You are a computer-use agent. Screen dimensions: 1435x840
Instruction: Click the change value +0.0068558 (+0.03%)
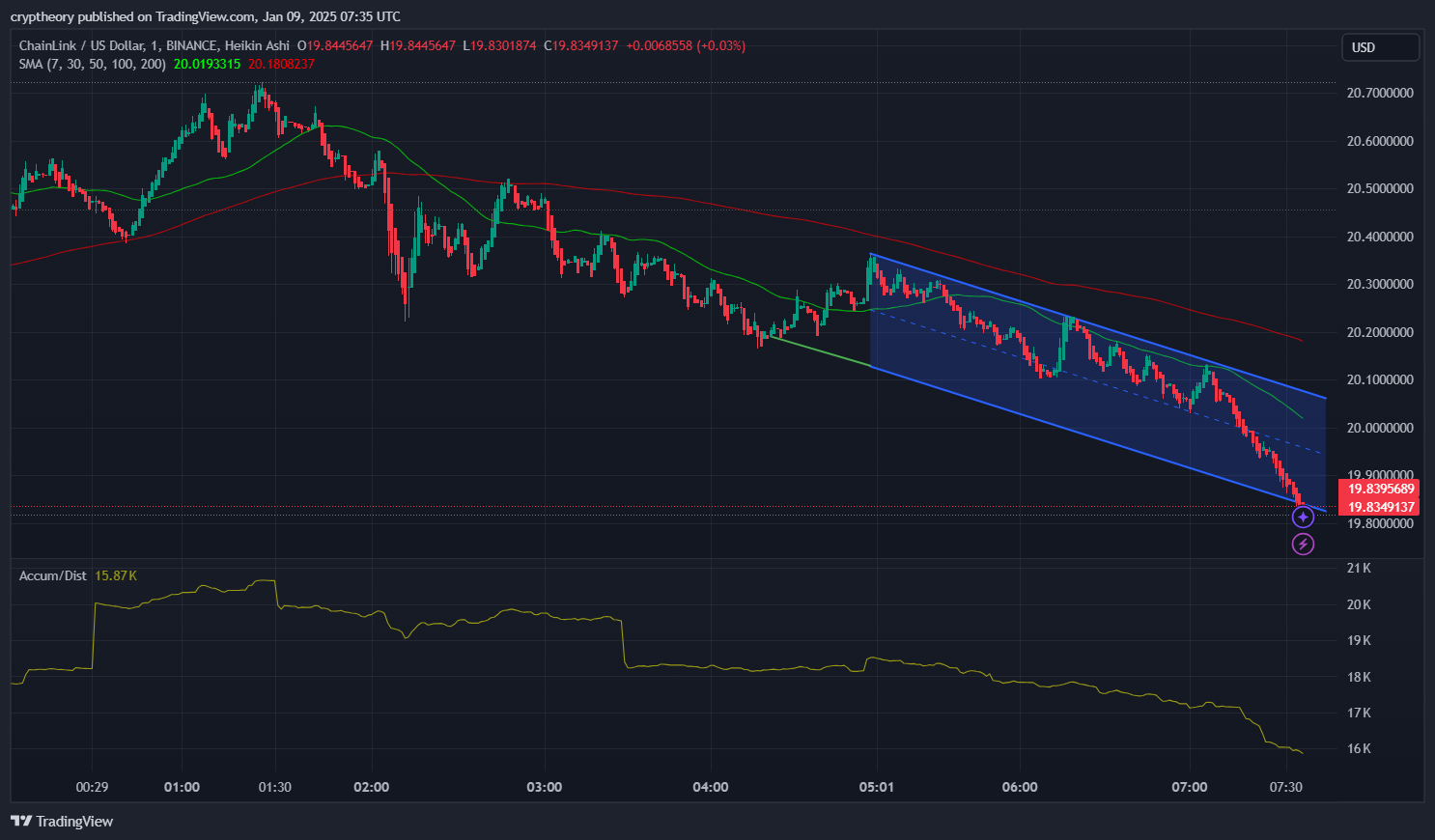(x=686, y=45)
